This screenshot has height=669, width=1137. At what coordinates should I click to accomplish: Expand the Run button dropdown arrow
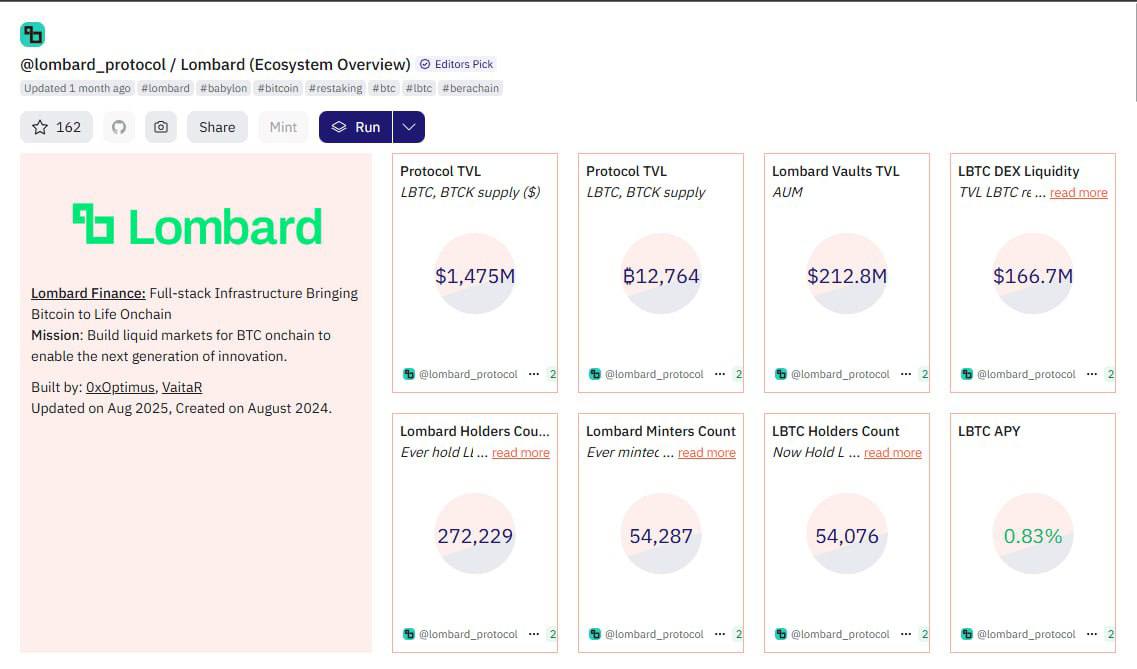point(409,127)
